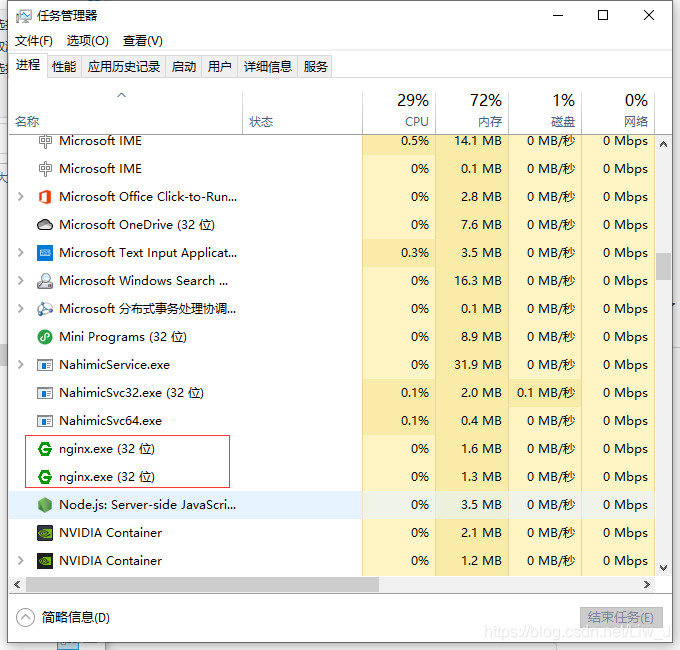The width and height of the screenshot is (680, 650).
Task: Select the NahimicSvc64.exe process name
Action: coord(111,421)
